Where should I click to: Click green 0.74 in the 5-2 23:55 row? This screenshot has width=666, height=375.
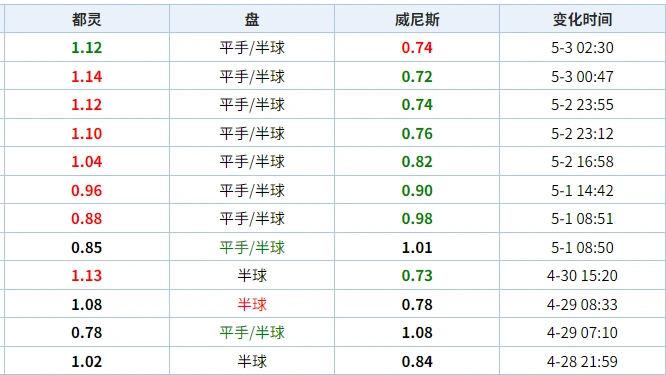coord(417,104)
